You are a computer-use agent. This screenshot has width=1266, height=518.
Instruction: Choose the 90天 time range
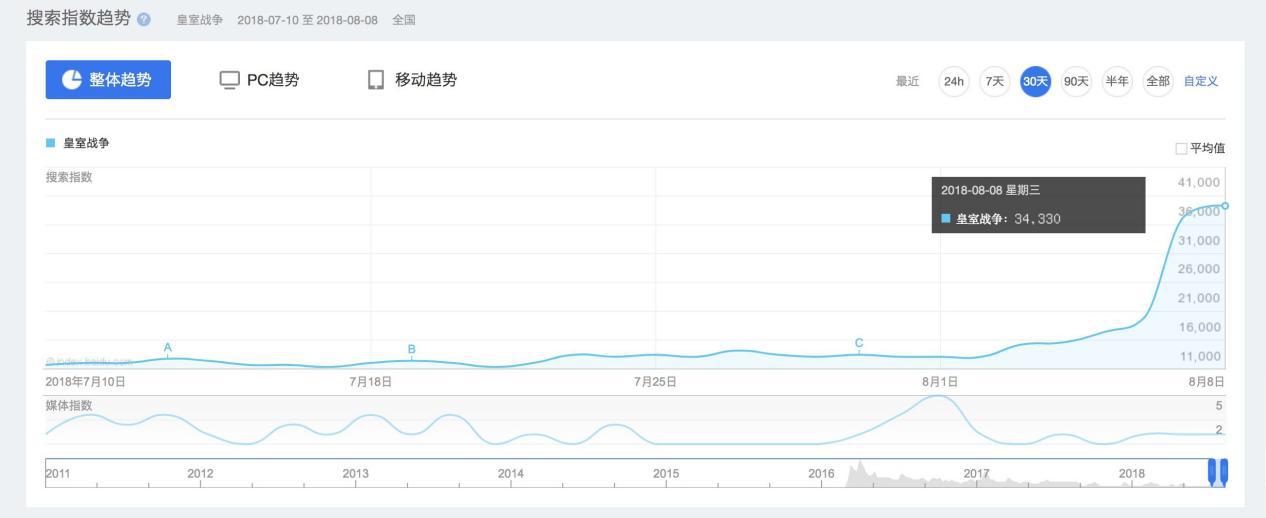[1076, 81]
